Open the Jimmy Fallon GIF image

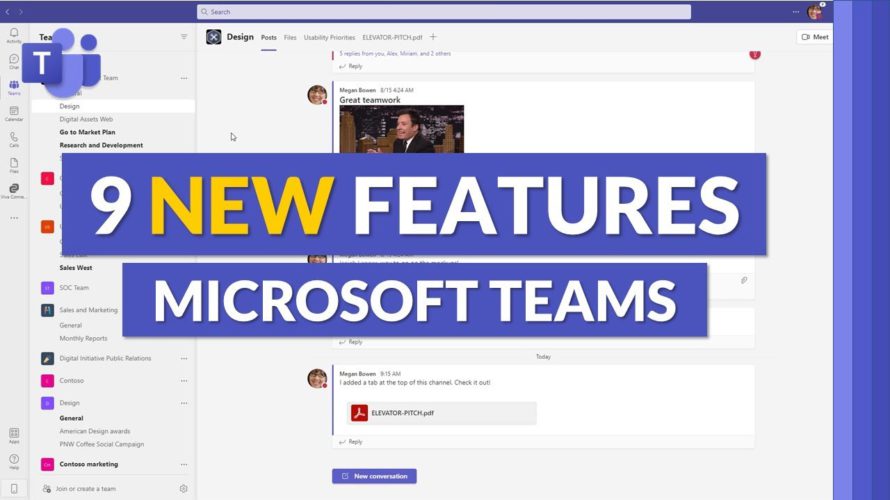click(x=401, y=129)
